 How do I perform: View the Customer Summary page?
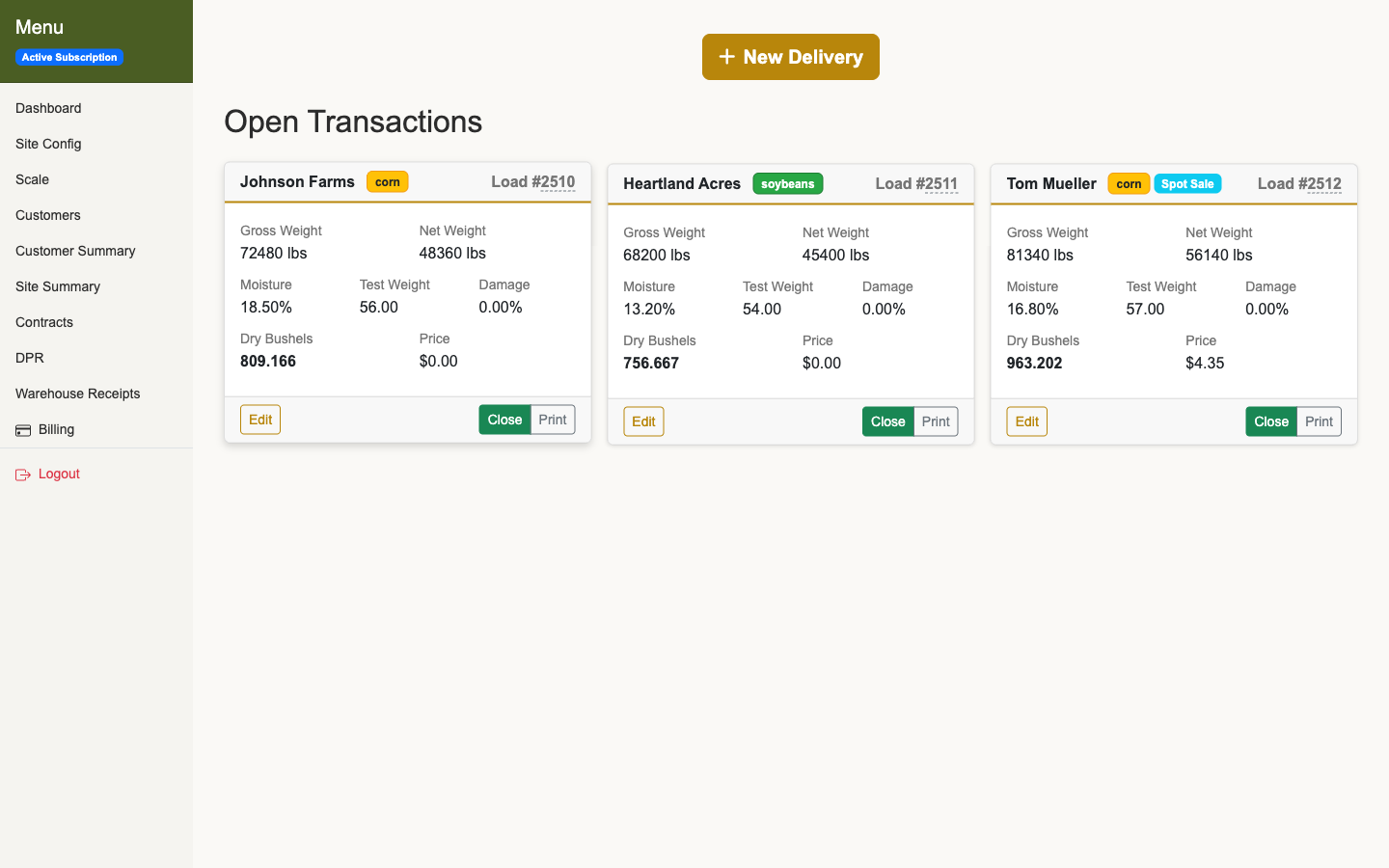coord(75,251)
